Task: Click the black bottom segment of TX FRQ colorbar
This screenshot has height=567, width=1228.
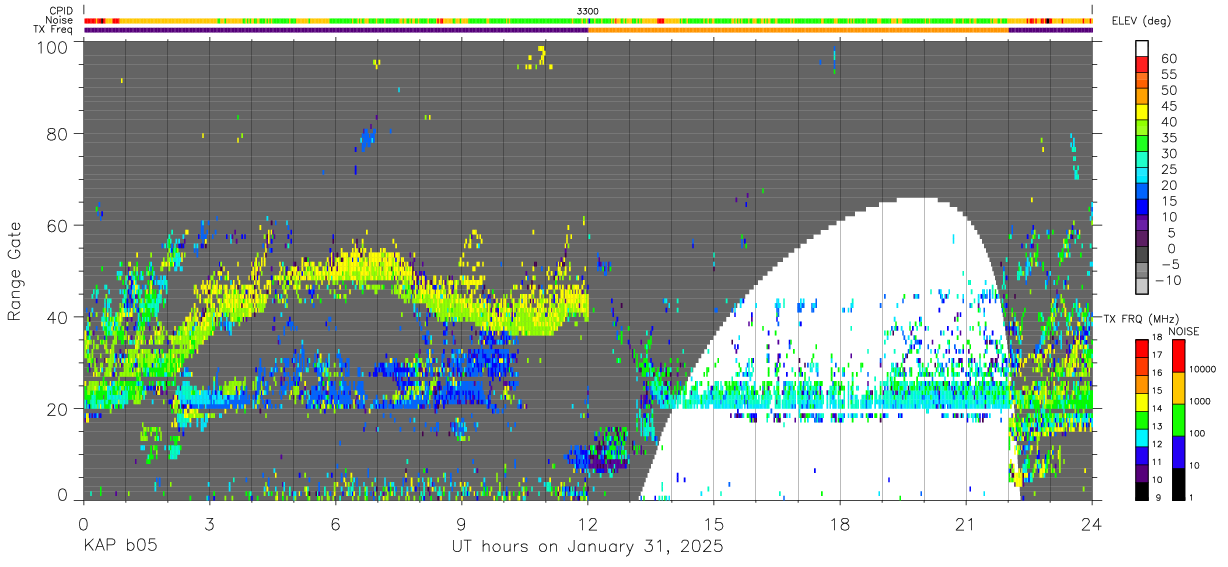Action: [x=1141, y=490]
